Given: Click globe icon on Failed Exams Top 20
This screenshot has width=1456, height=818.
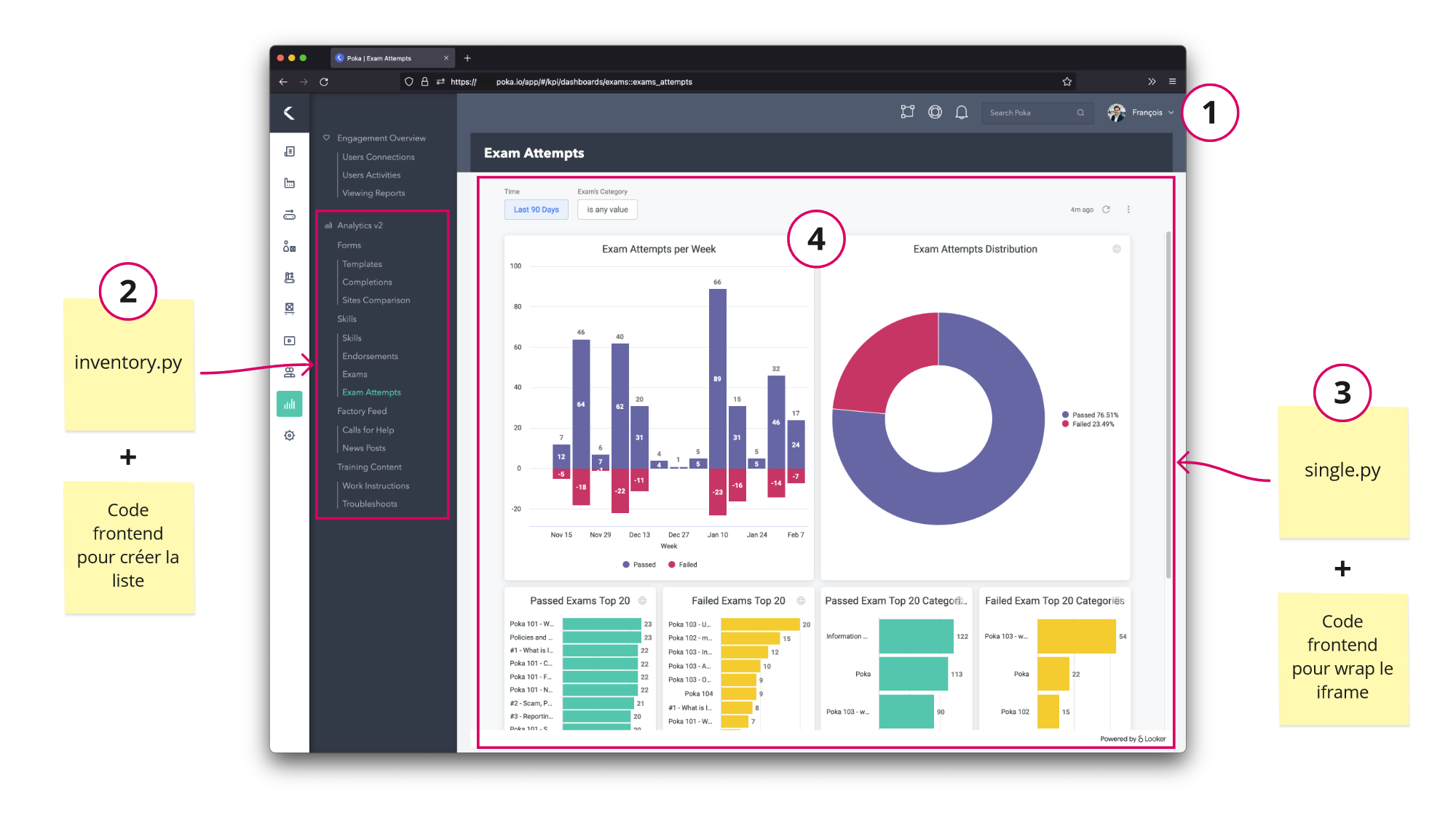Looking at the screenshot, I should pyautogui.click(x=801, y=600).
